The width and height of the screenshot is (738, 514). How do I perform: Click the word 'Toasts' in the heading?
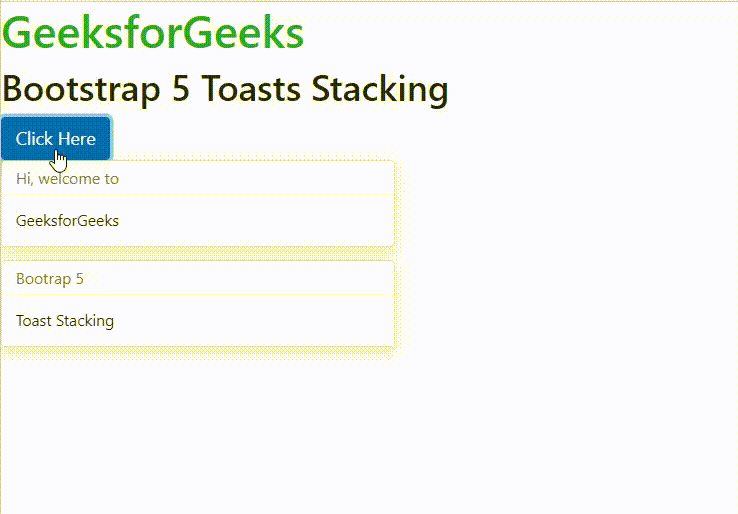[x=253, y=89]
